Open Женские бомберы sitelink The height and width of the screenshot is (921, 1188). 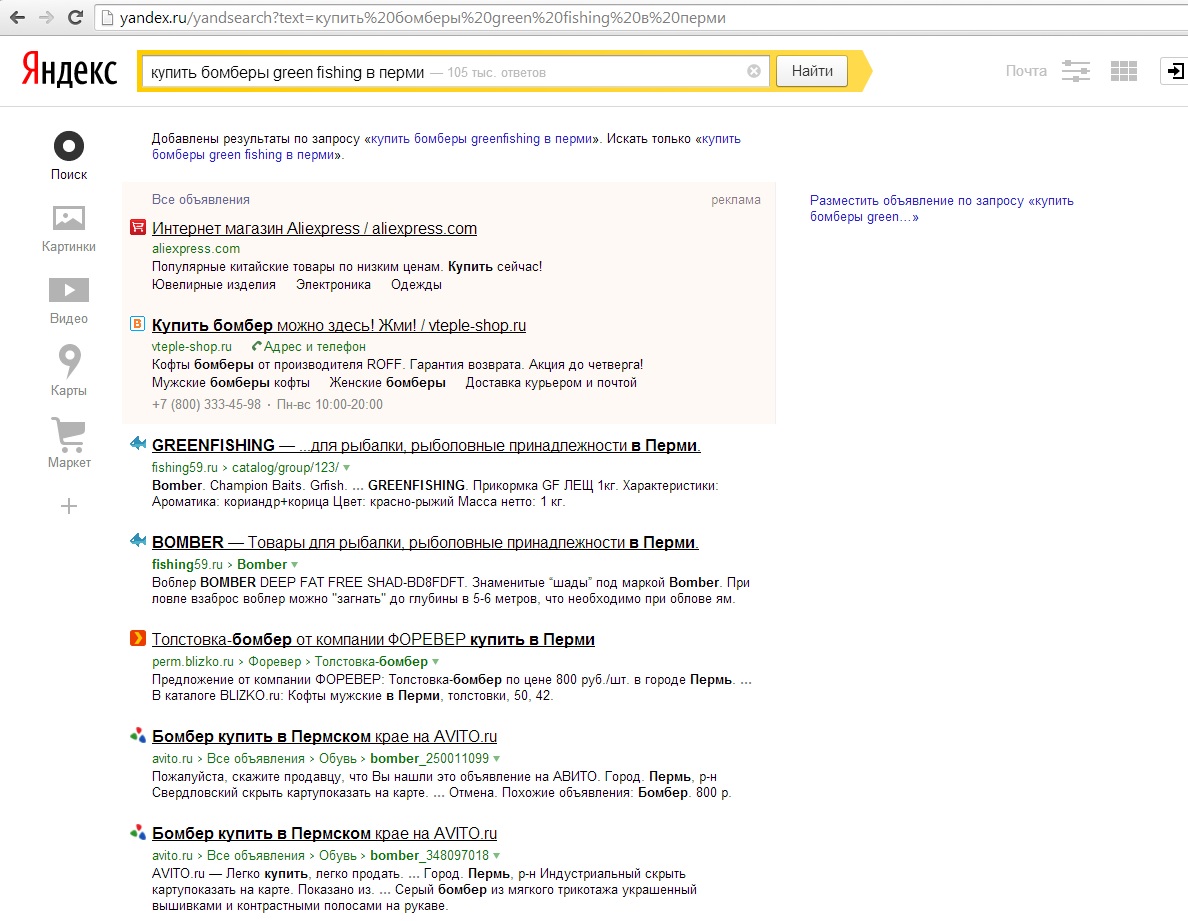387,383
